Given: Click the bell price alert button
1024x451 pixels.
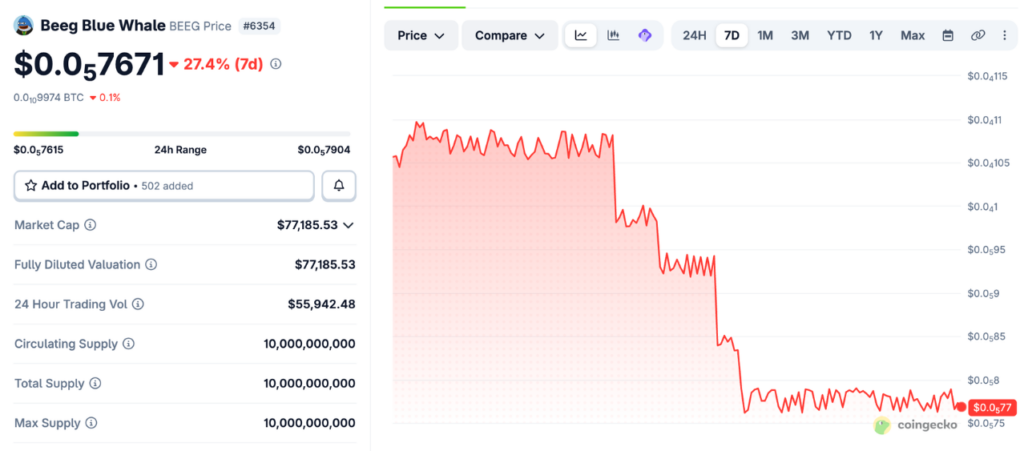Looking at the screenshot, I should [x=339, y=186].
